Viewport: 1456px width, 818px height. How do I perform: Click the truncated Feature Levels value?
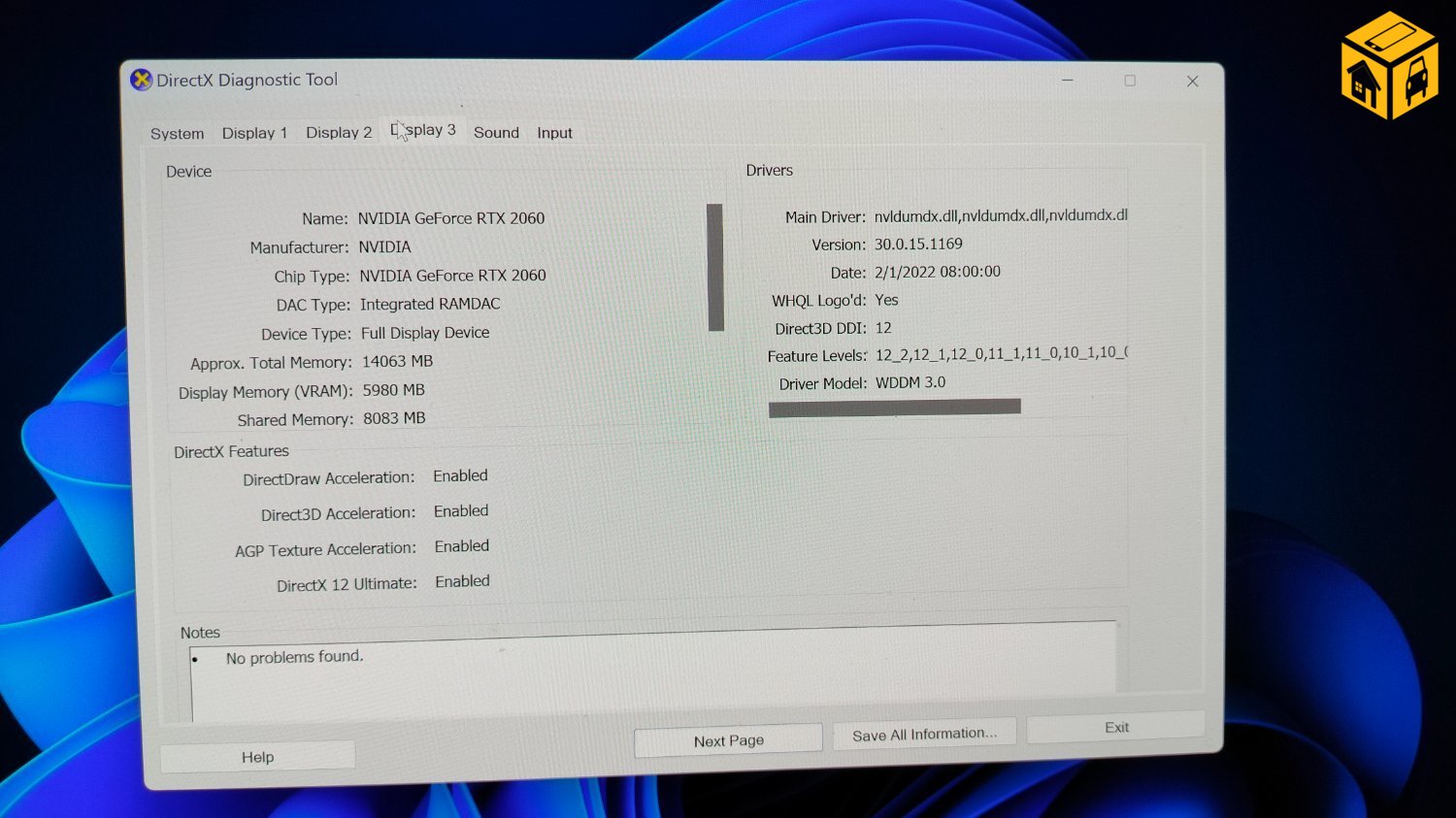point(1000,354)
